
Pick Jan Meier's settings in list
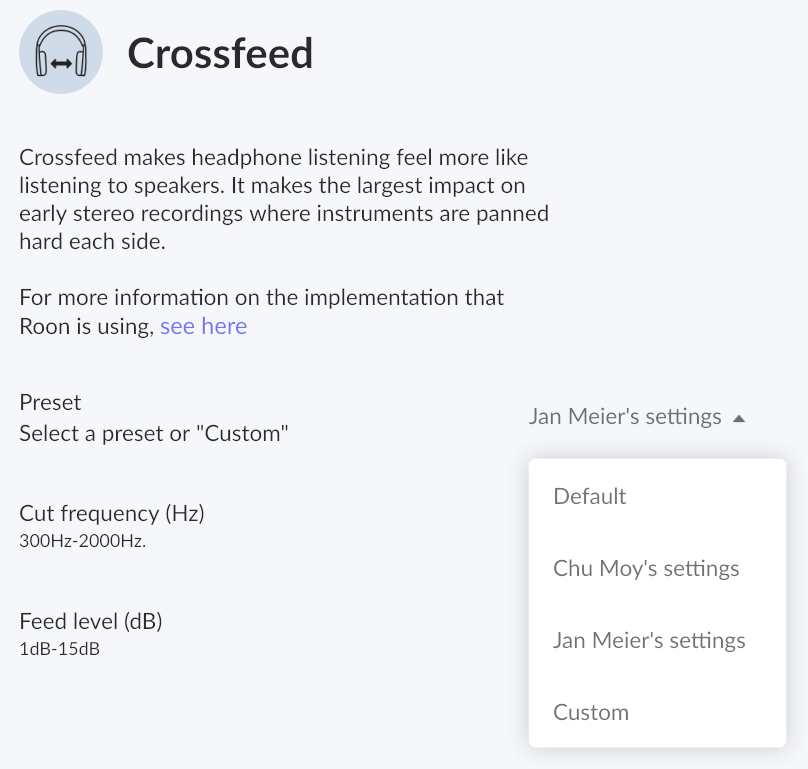(649, 641)
